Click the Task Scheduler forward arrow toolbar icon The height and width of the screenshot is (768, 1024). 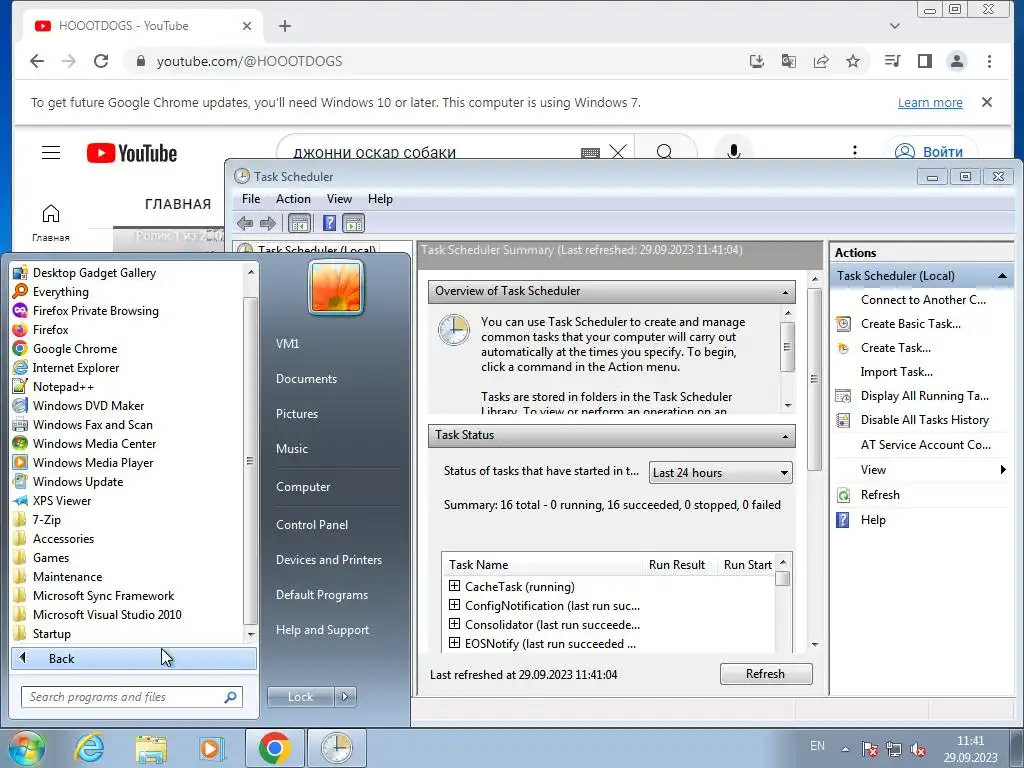coord(268,224)
